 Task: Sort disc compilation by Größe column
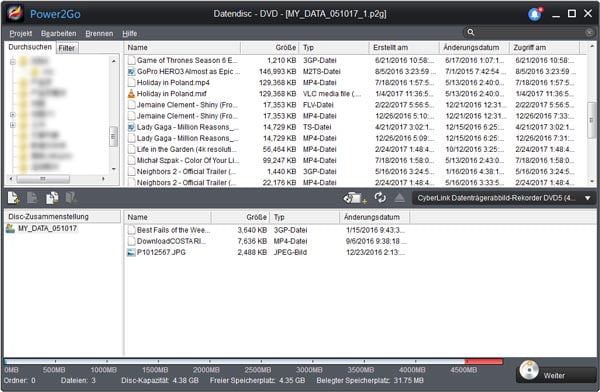point(240,217)
